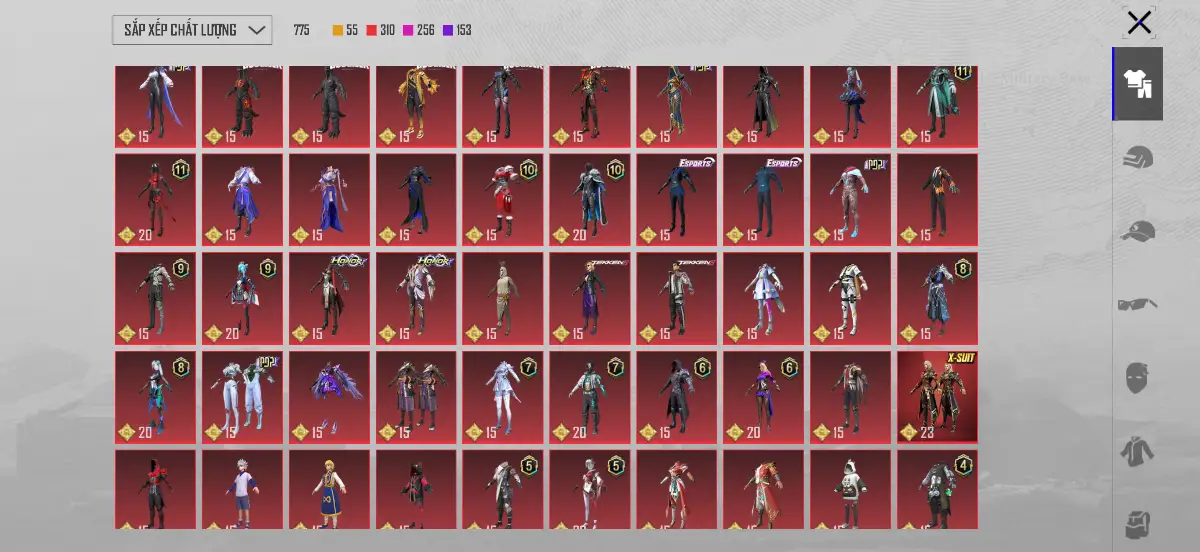Open the helmet category in the sidebar

pos(1138,158)
